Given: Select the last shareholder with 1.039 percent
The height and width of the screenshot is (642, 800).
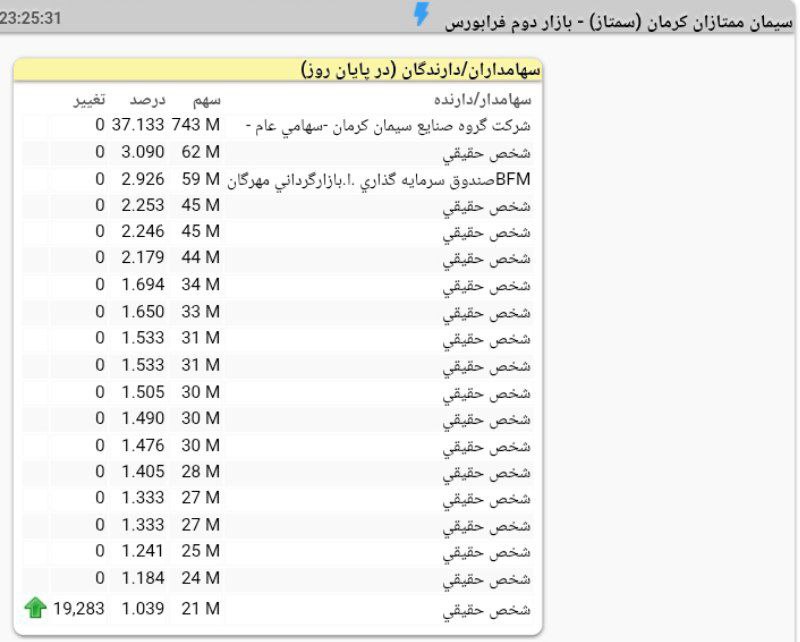Looking at the screenshot, I should click(x=492, y=608).
